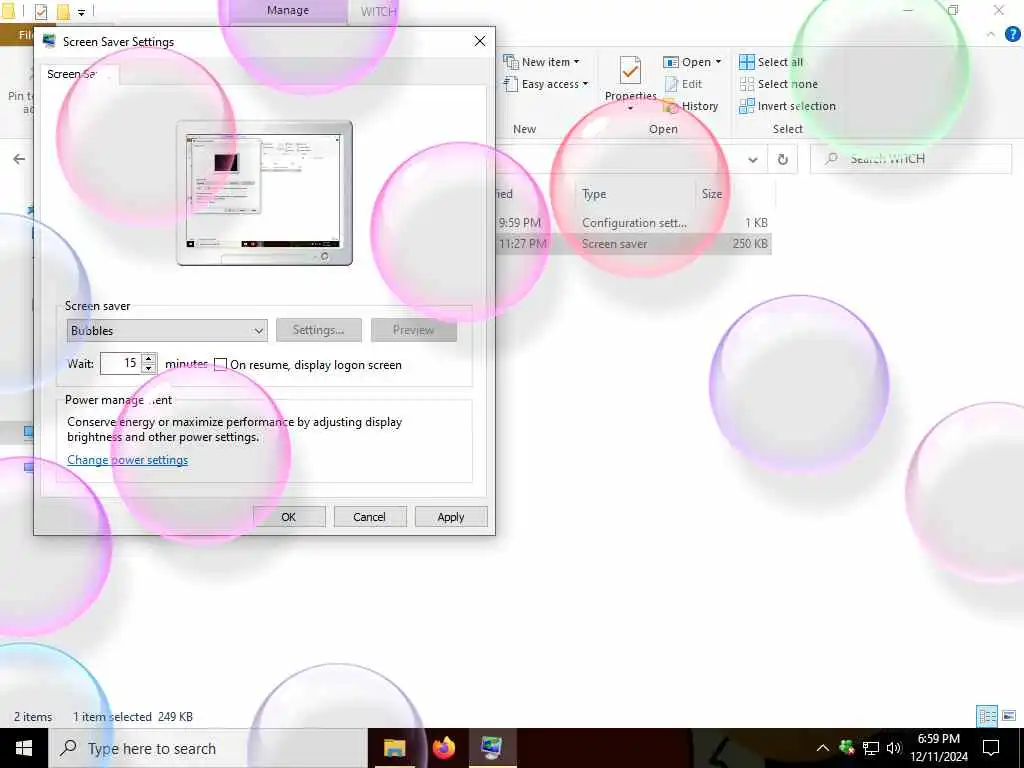Collapse the Explorer ribbon with chevron

coord(991,35)
